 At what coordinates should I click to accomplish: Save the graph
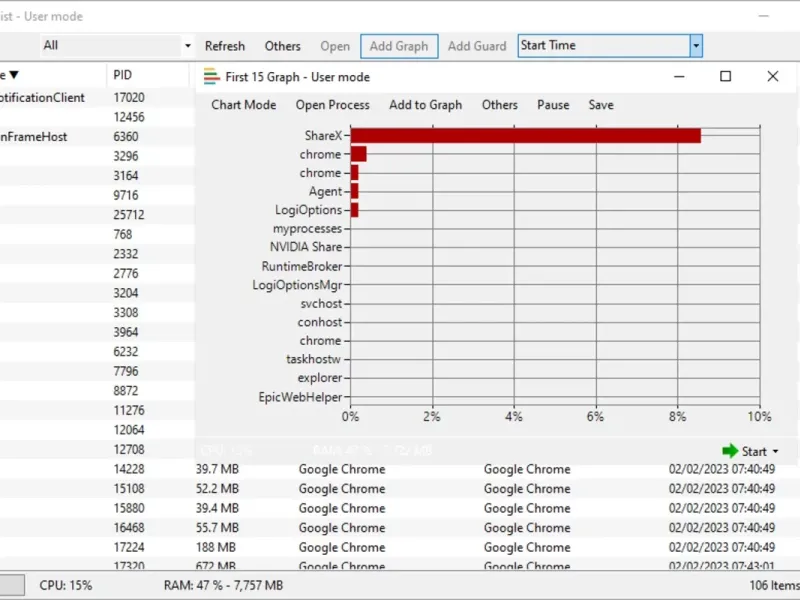[601, 105]
